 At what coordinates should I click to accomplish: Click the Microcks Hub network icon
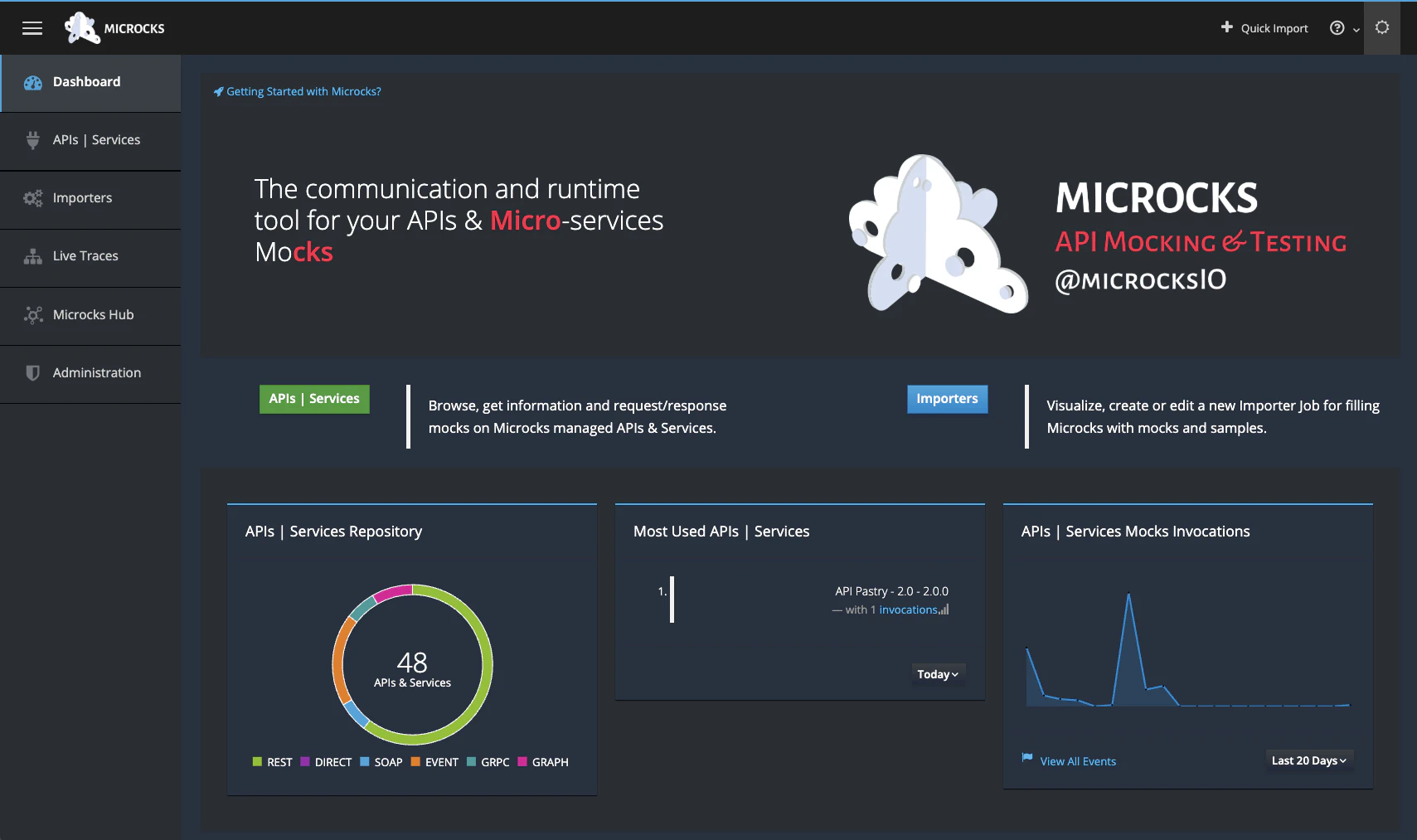[x=32, y=314]
